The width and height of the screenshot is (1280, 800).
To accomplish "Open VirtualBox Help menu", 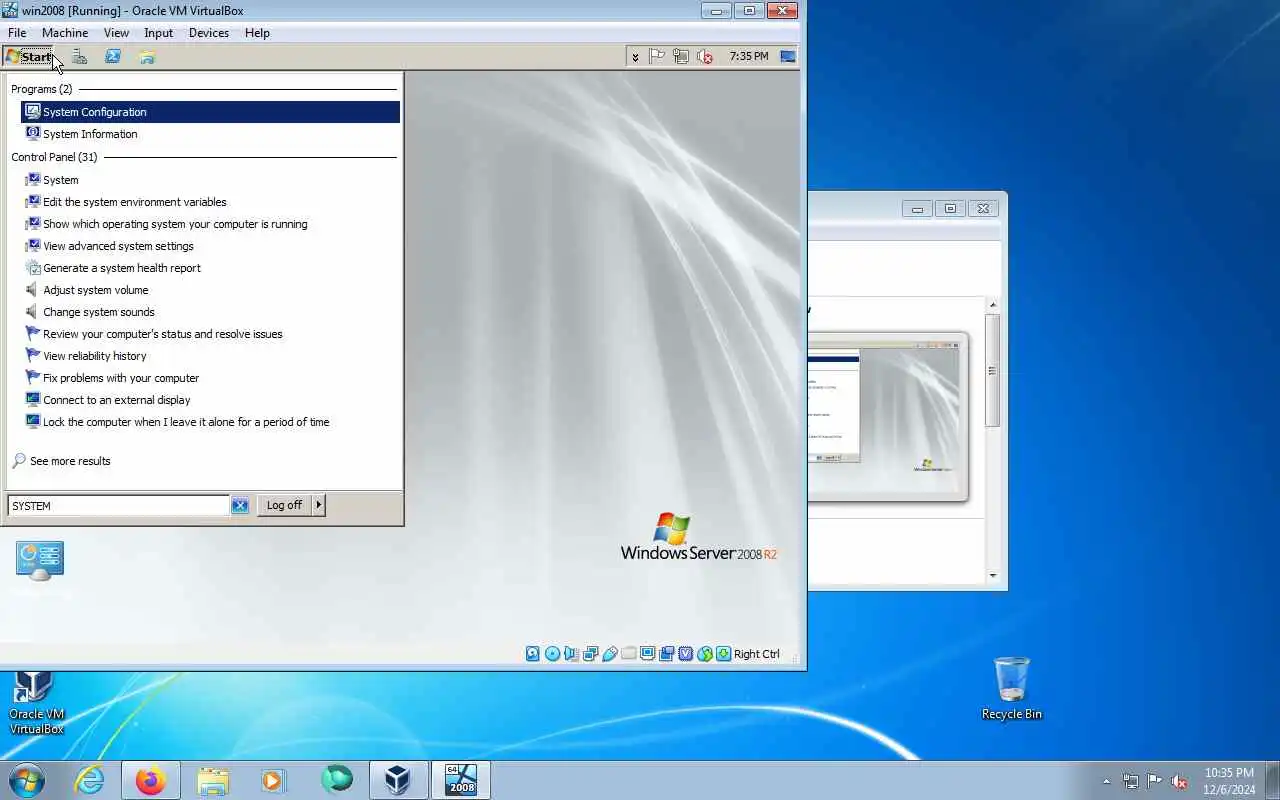I will [x=257, y=33].
